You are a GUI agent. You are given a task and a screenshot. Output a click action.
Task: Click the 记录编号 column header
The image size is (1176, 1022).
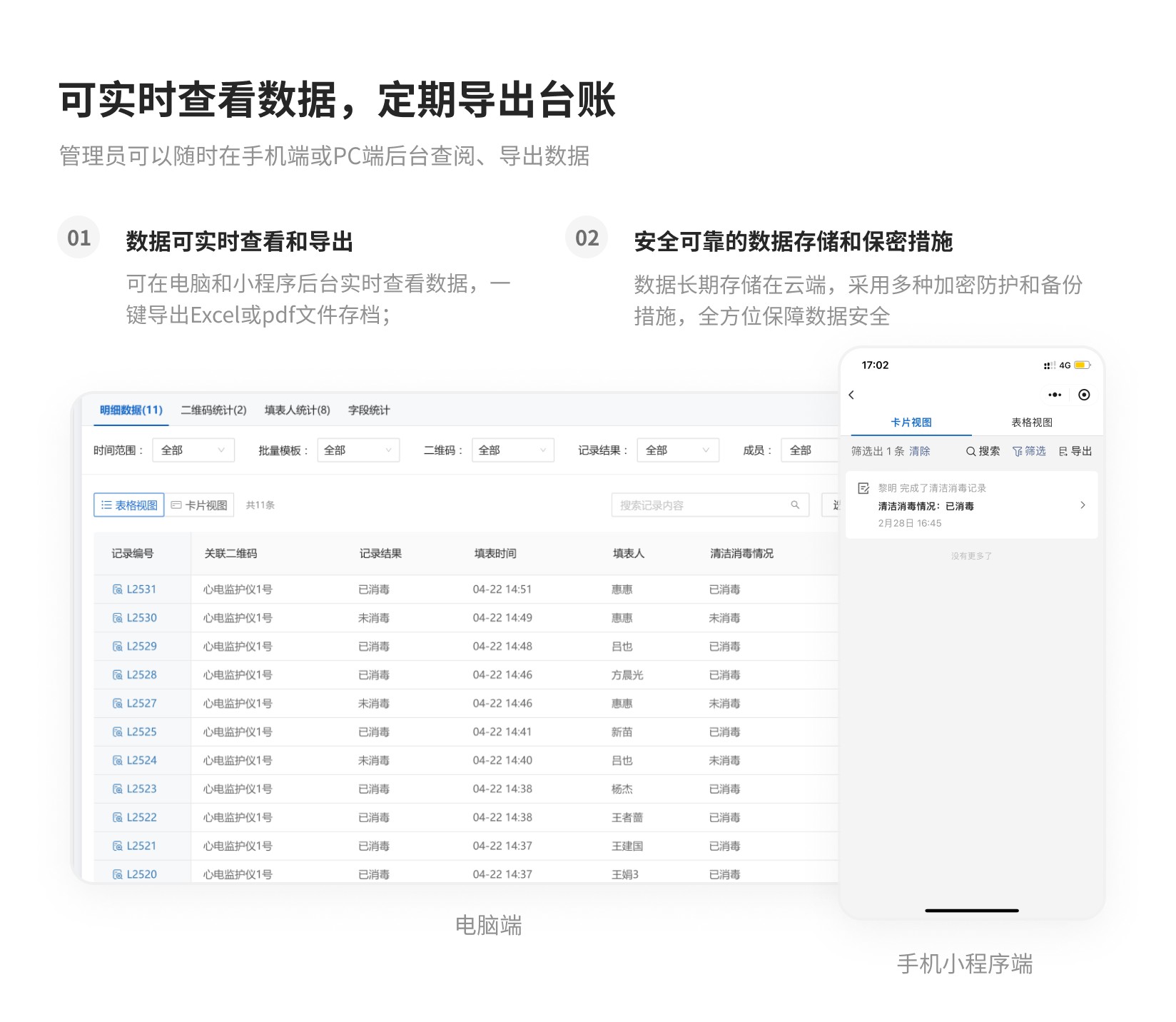point(132,554)
